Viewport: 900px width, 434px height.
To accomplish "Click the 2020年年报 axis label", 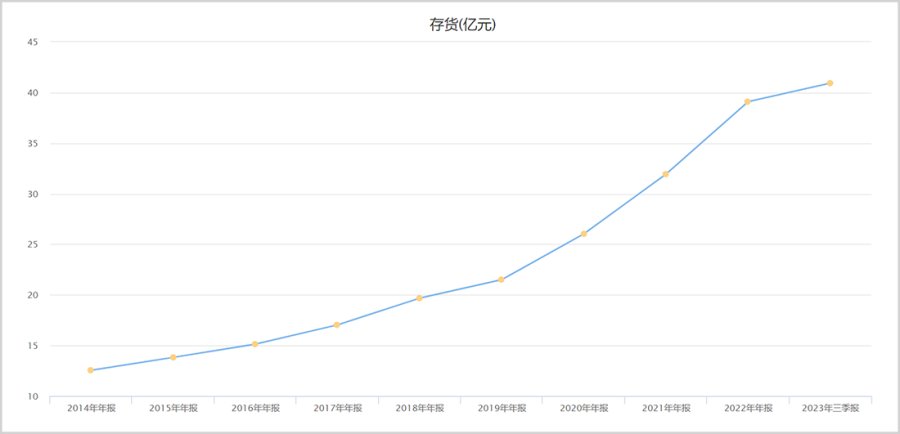I will pos(584,408).
